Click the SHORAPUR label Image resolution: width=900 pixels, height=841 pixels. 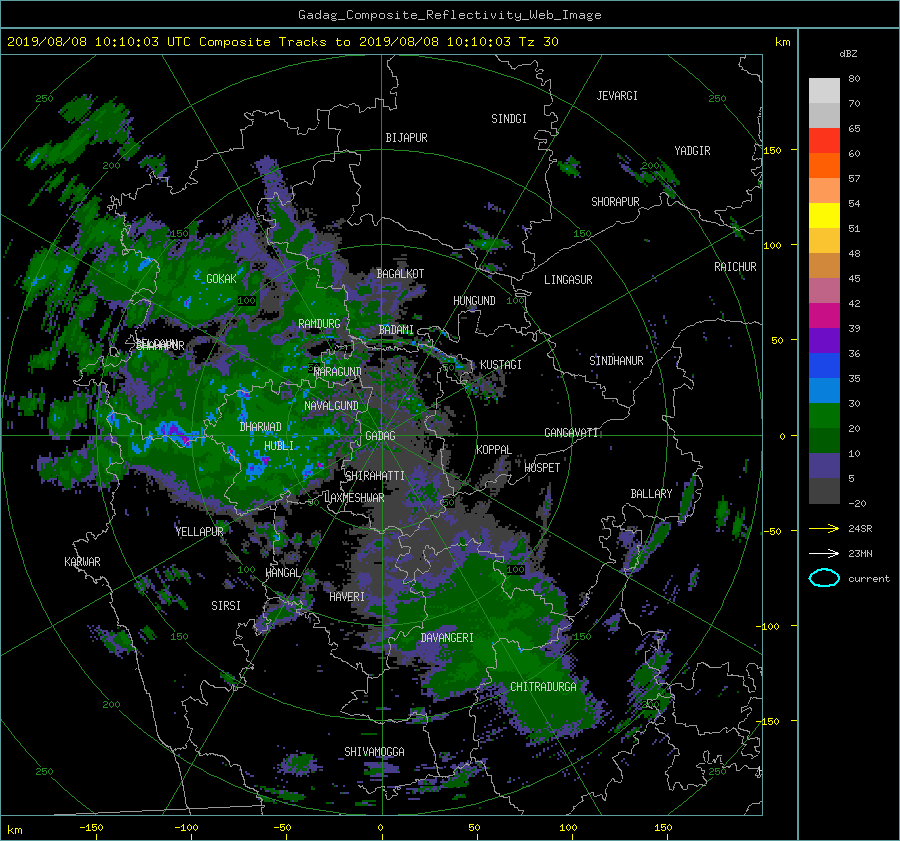click(x=615, y=202)
